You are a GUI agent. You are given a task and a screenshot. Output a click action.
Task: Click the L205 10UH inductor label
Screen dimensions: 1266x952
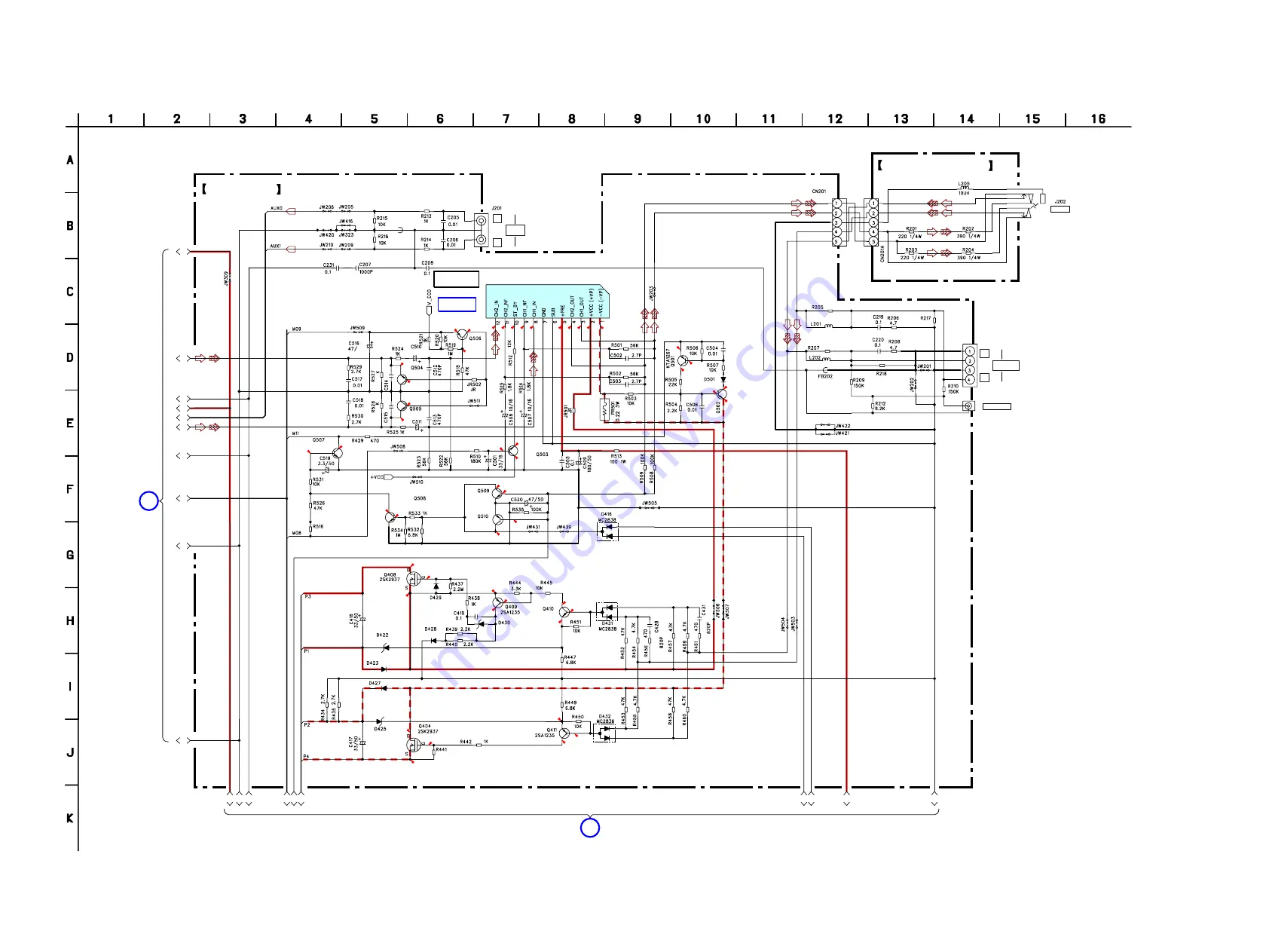point(964,188)
